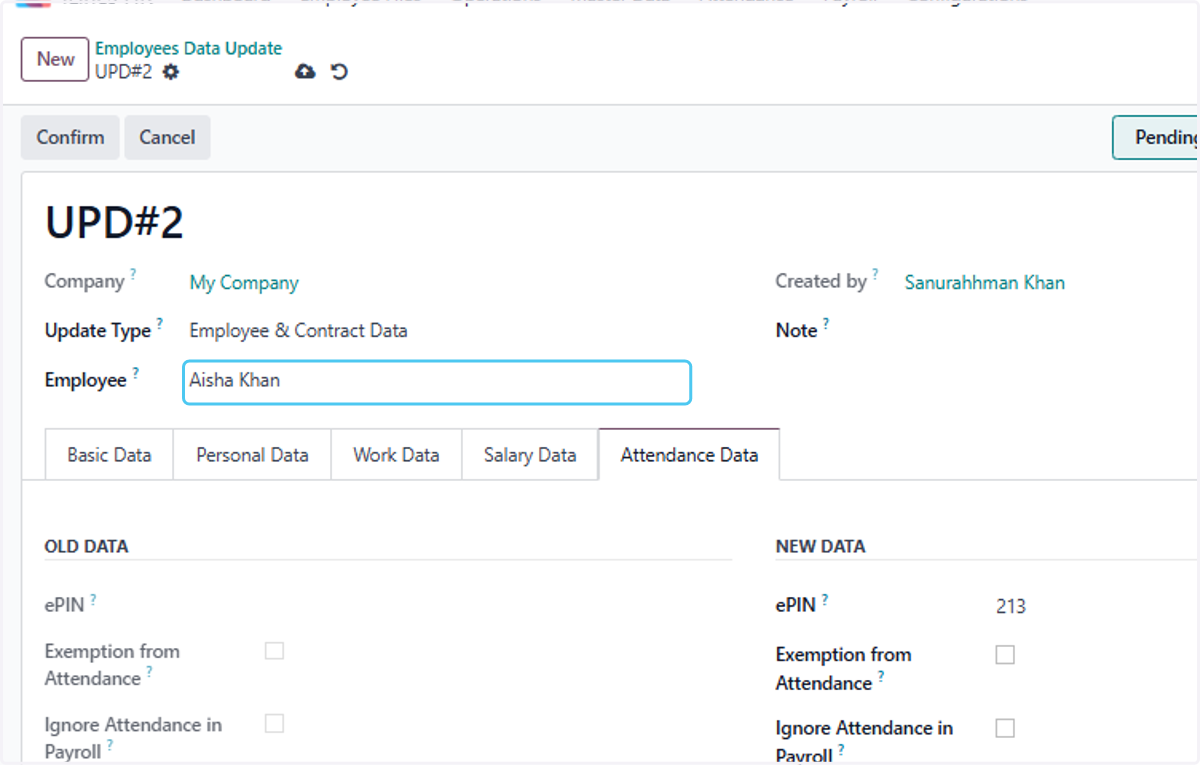Image resolution: width=1200 pixels, height=765 pixels.
Task: Toggle old data Exemption from Attendance checkbox
Action: [274, 651]
